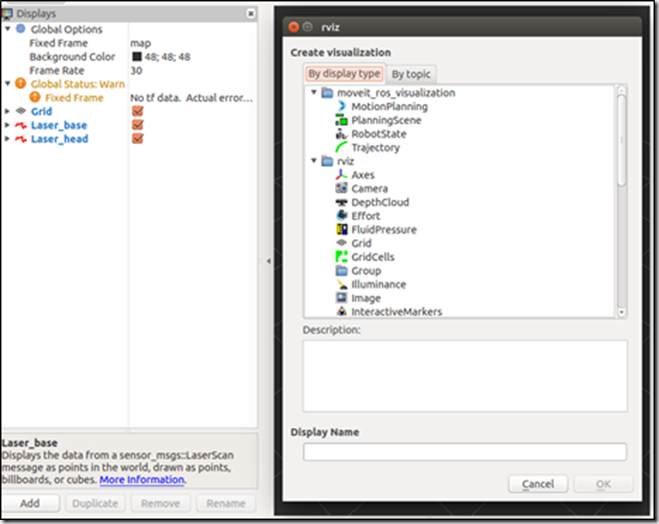Collapse the Global Options section
Viewport: 659px width, 524px height.
tap(8, 29)
